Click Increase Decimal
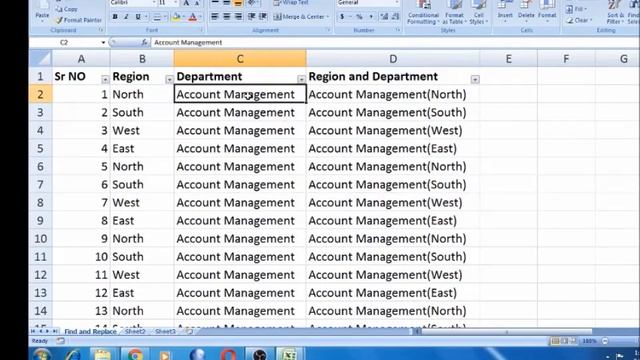 click(x=384, y=17)
